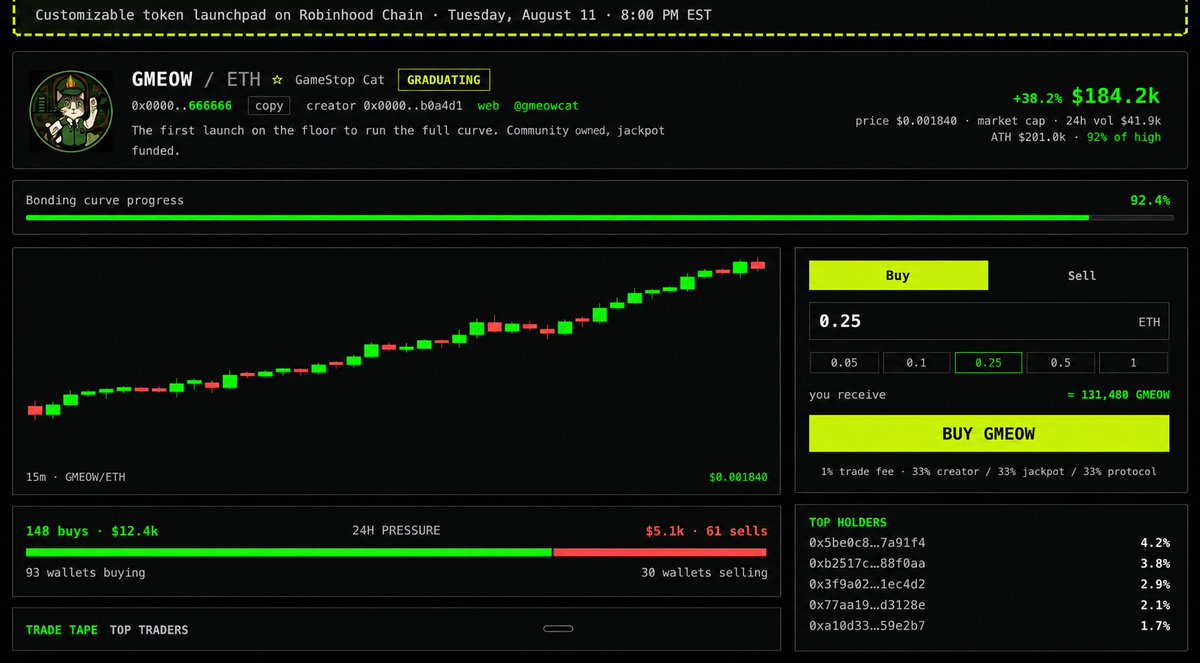Open the TOP TRADERS tab
1200x663 pixels.
tap(149, 630)
